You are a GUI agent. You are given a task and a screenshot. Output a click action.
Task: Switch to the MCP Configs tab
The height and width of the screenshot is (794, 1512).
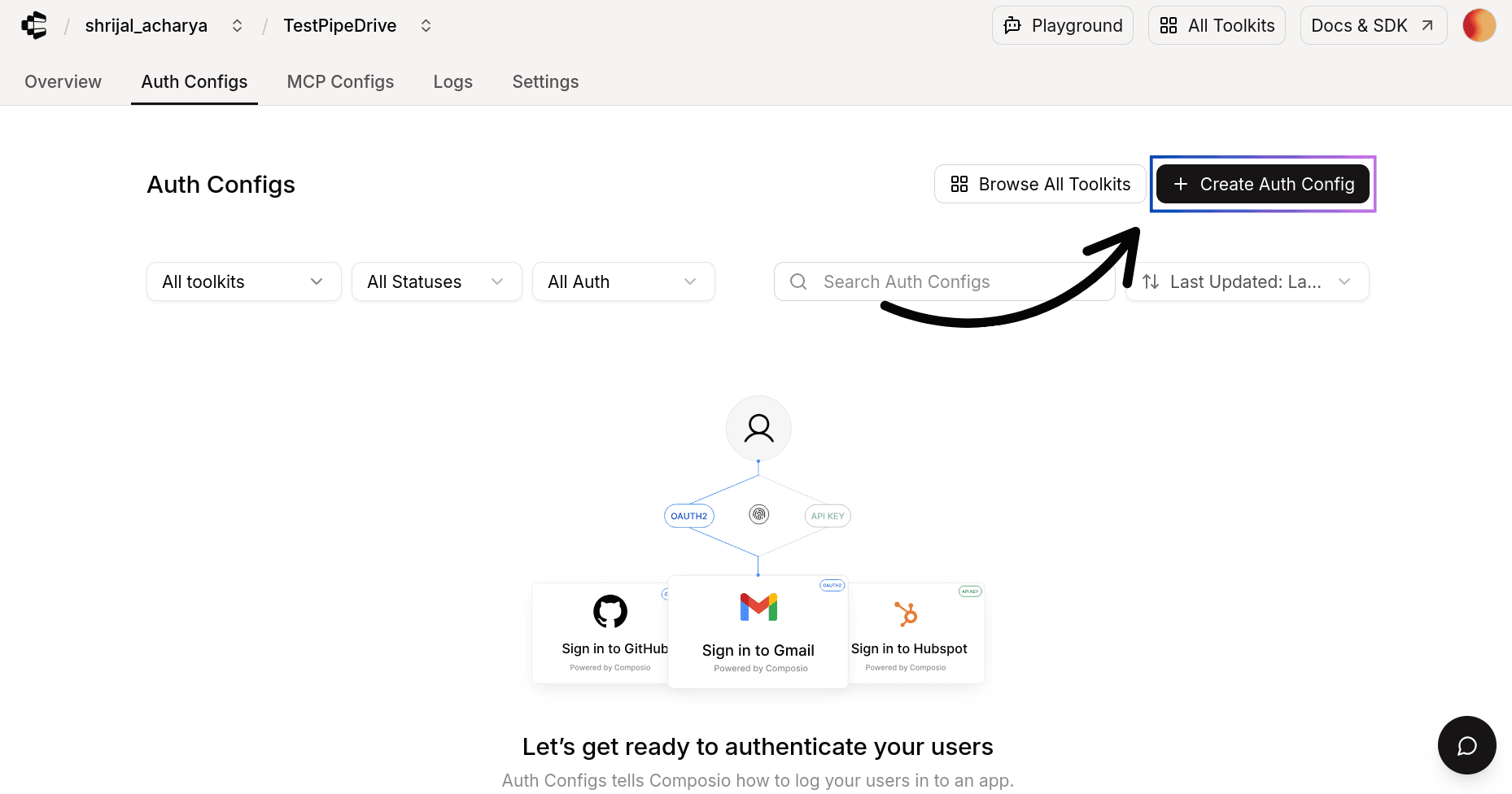(x=340, y=81)
